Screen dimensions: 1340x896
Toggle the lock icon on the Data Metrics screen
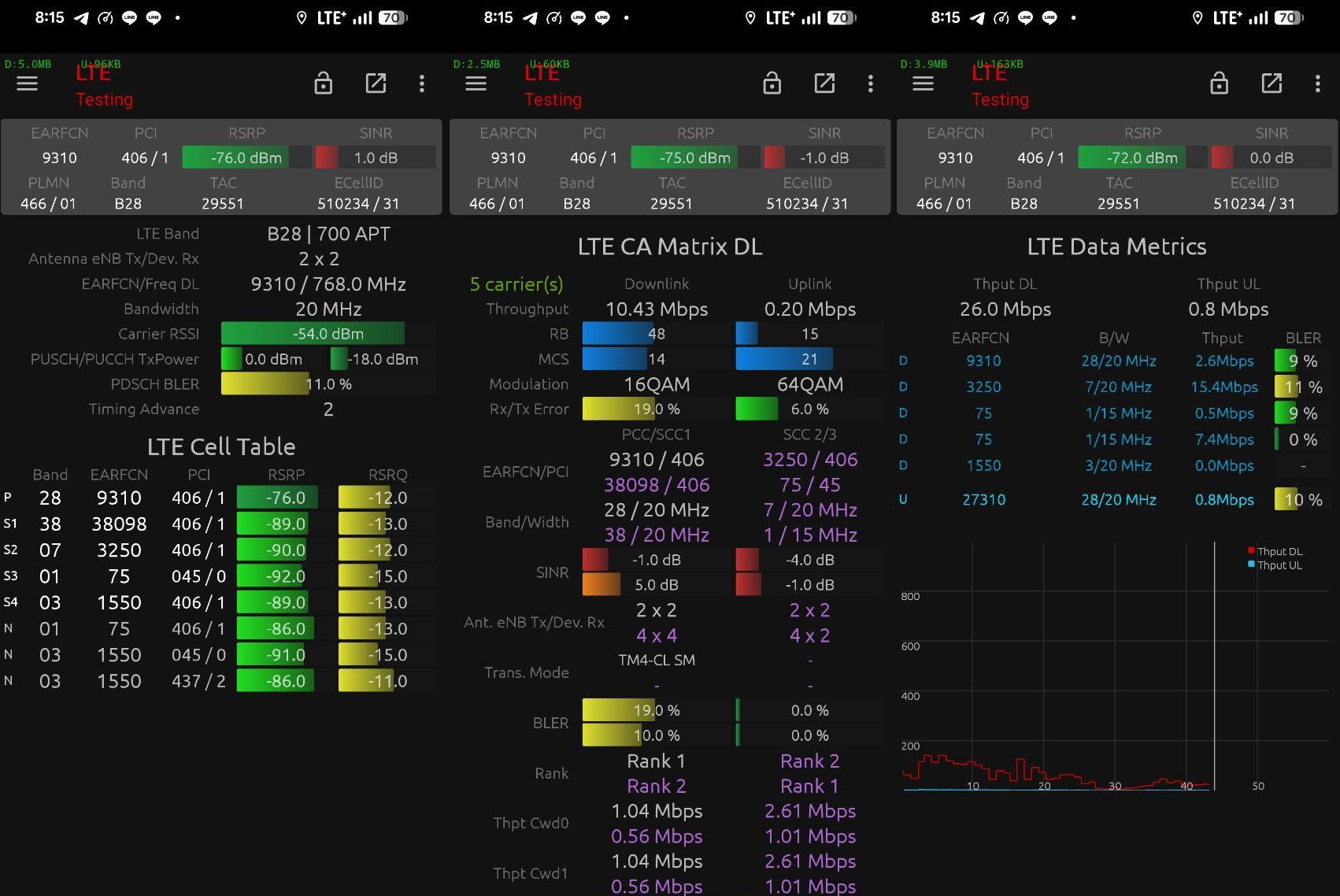tap(1219, 83)
